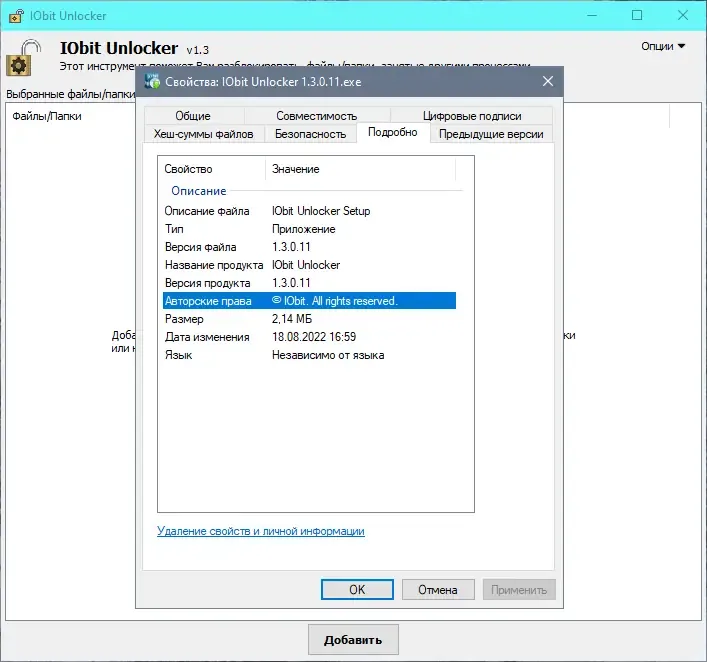Close the IObit Unlocker main window

tap(683, 15)
